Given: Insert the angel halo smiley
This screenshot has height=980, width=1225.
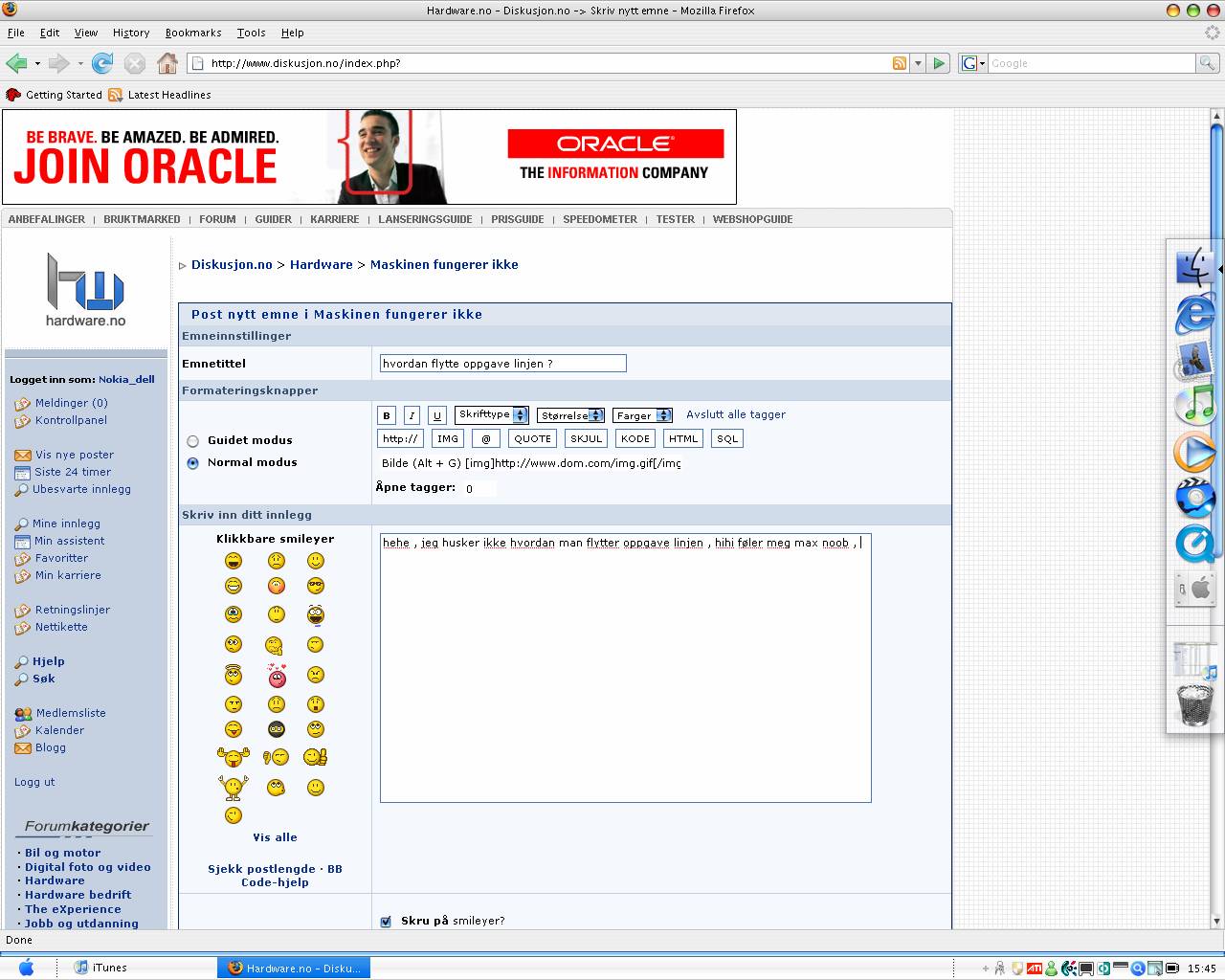Looking at the screenshot, I should 234,675.
